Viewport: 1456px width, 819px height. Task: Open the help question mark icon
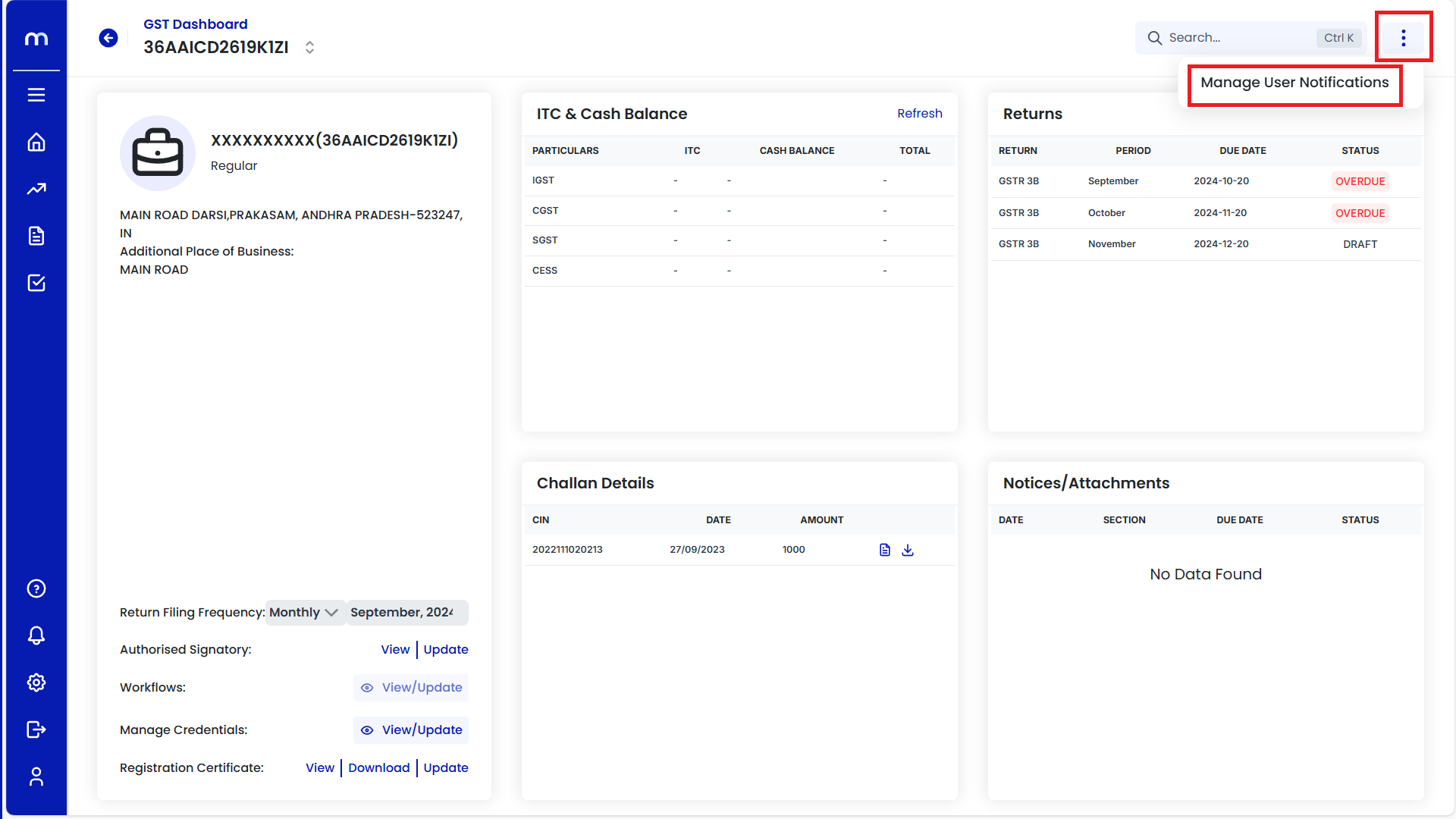pos(36,588)
